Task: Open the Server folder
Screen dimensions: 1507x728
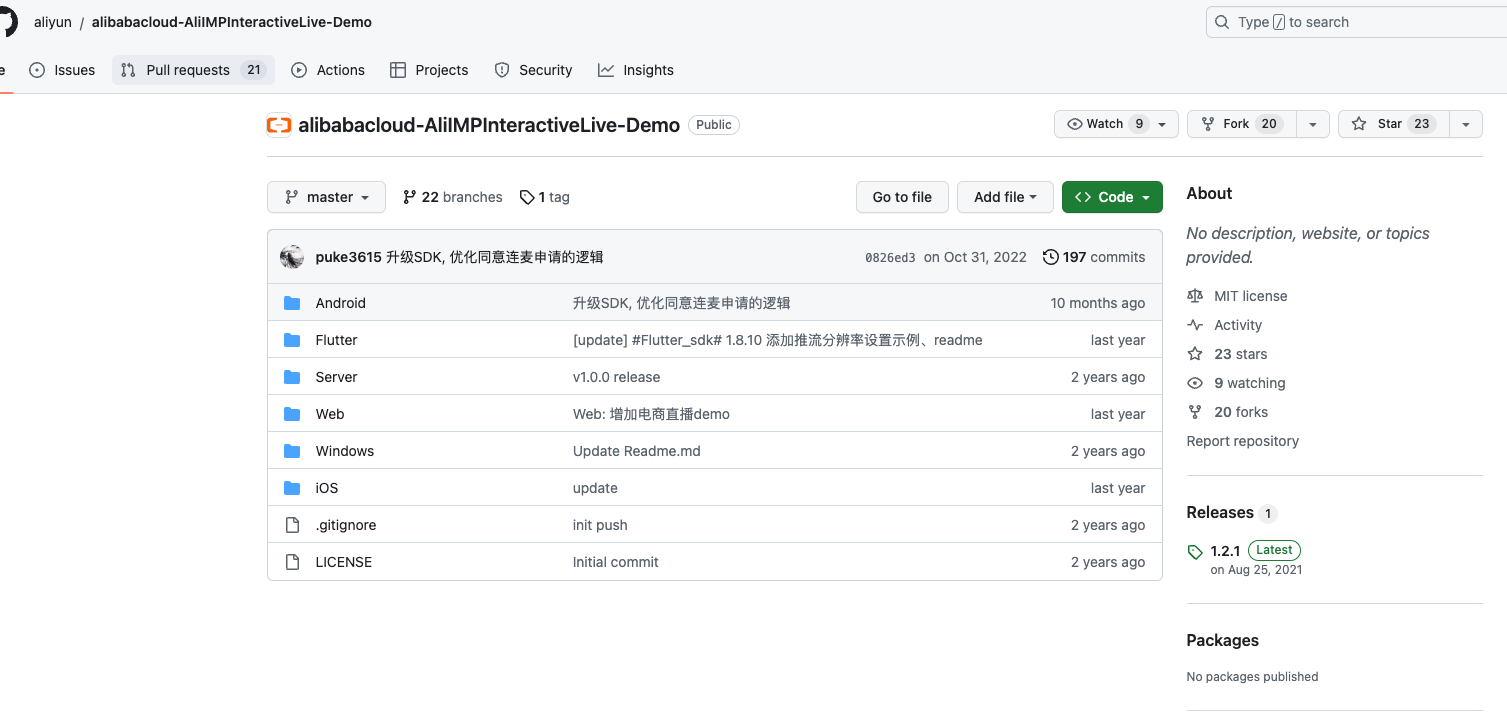Action: (336, 377)
